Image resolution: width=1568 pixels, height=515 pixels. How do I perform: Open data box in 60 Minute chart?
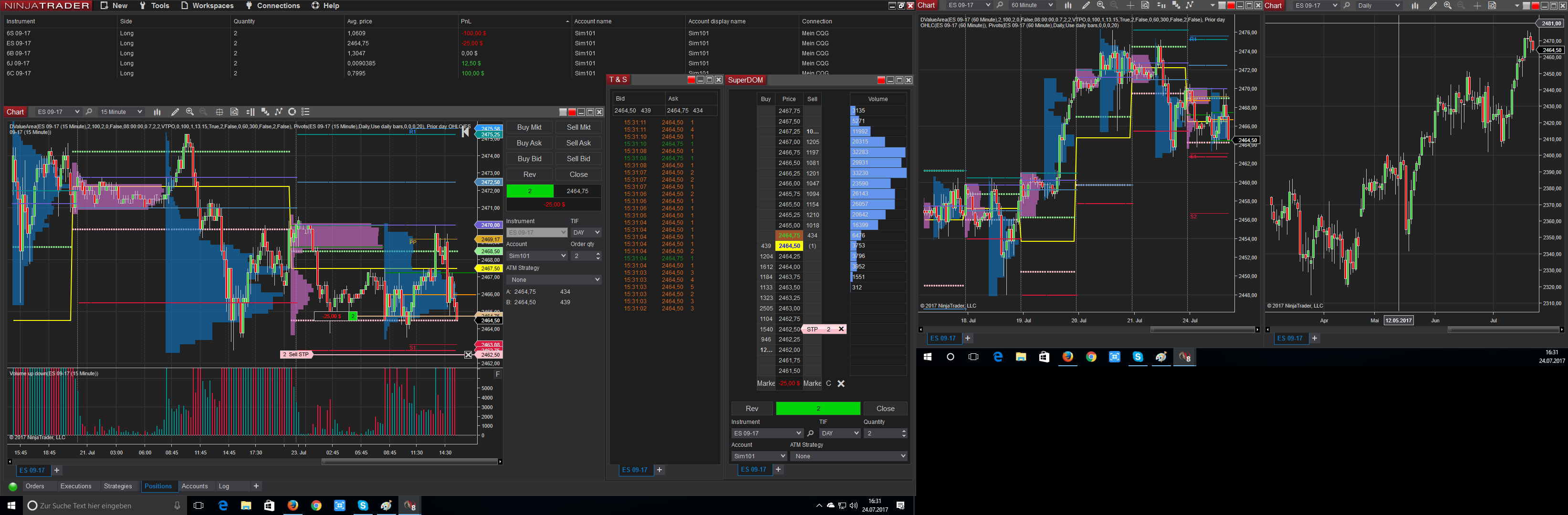[x=1145, y=5]
